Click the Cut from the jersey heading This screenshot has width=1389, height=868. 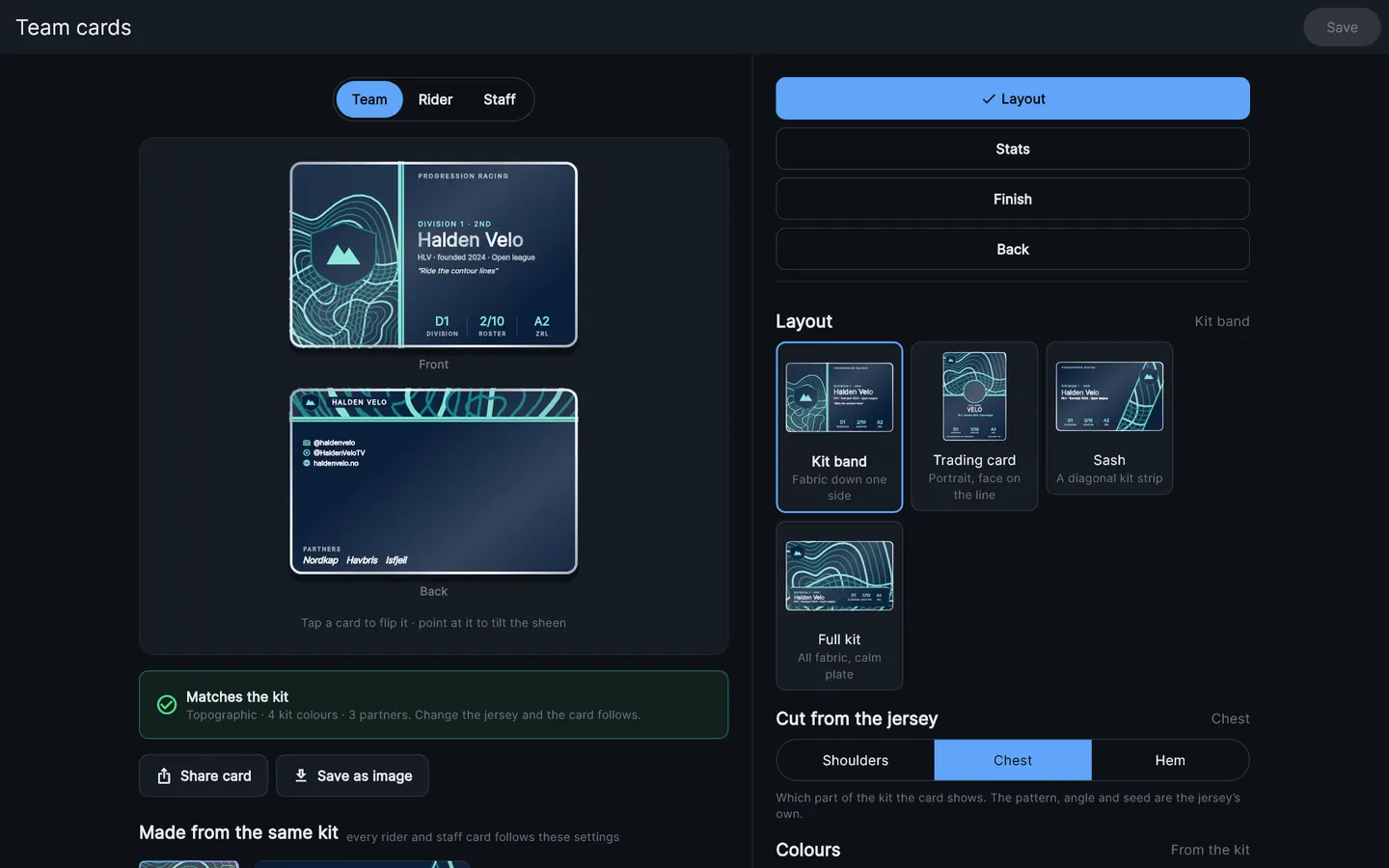tap(857, 719)
